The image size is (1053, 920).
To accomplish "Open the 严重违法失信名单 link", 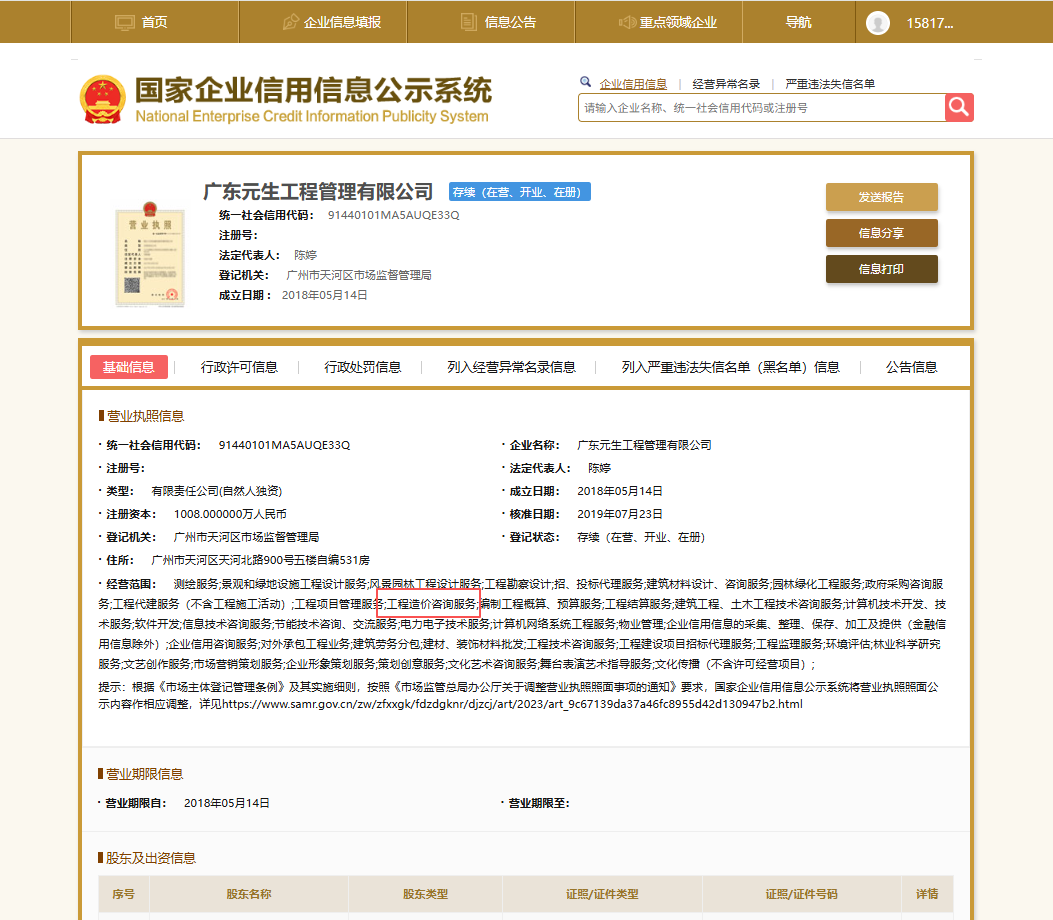I will point(830,83).
